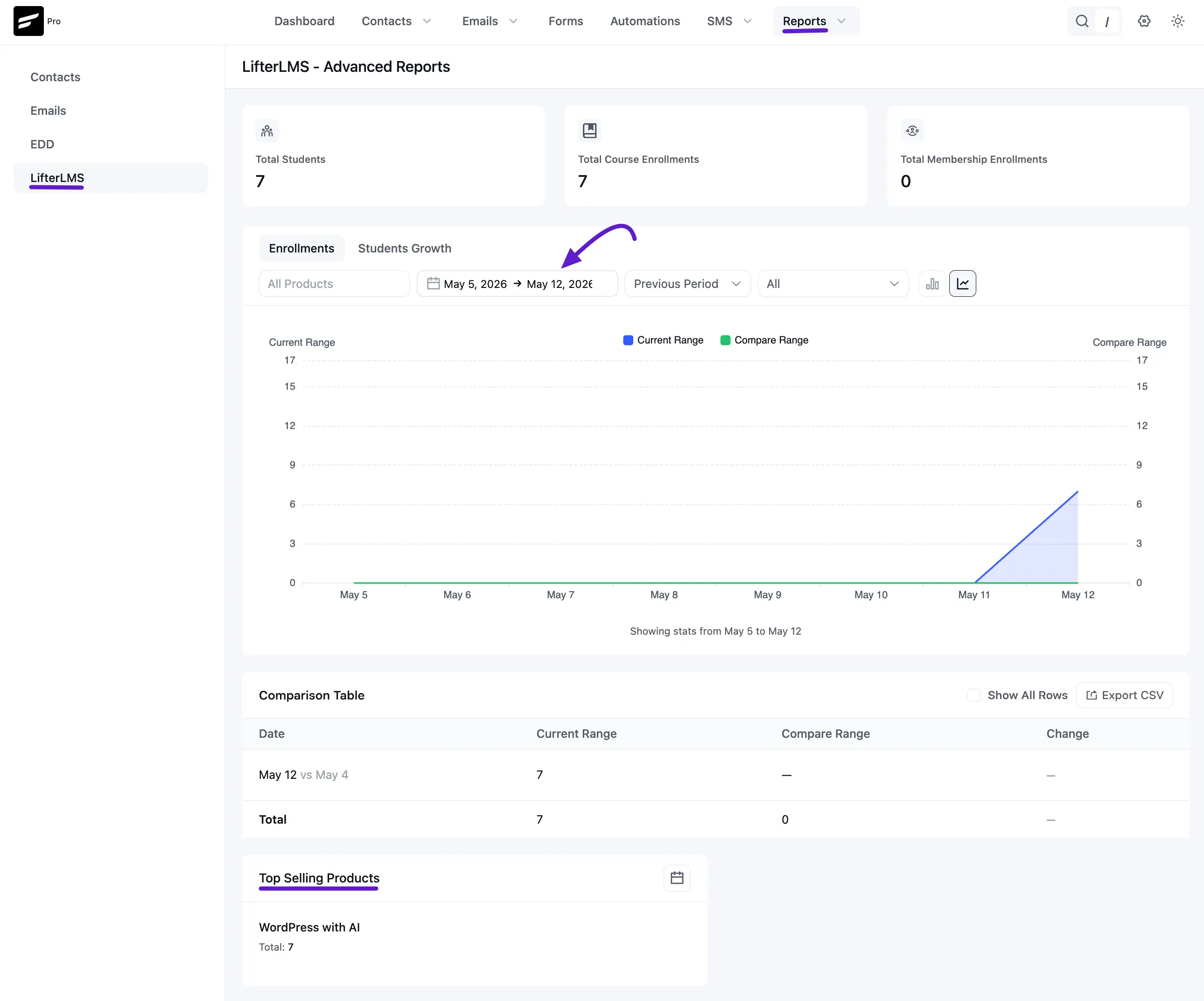Click the slash shortcut key icon
Viewport: 1204px width, 1001px height.
point(1106,21)
